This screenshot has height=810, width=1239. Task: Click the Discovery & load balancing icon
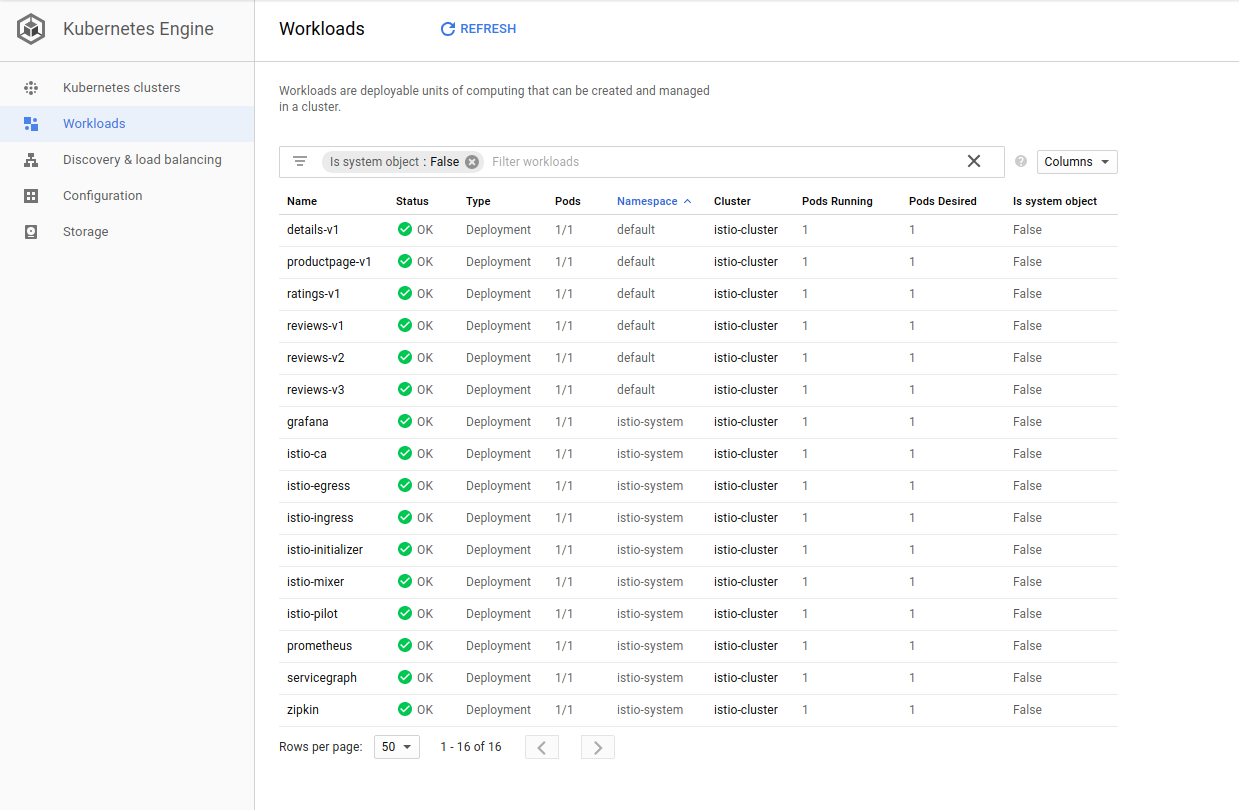coord(31,160)
